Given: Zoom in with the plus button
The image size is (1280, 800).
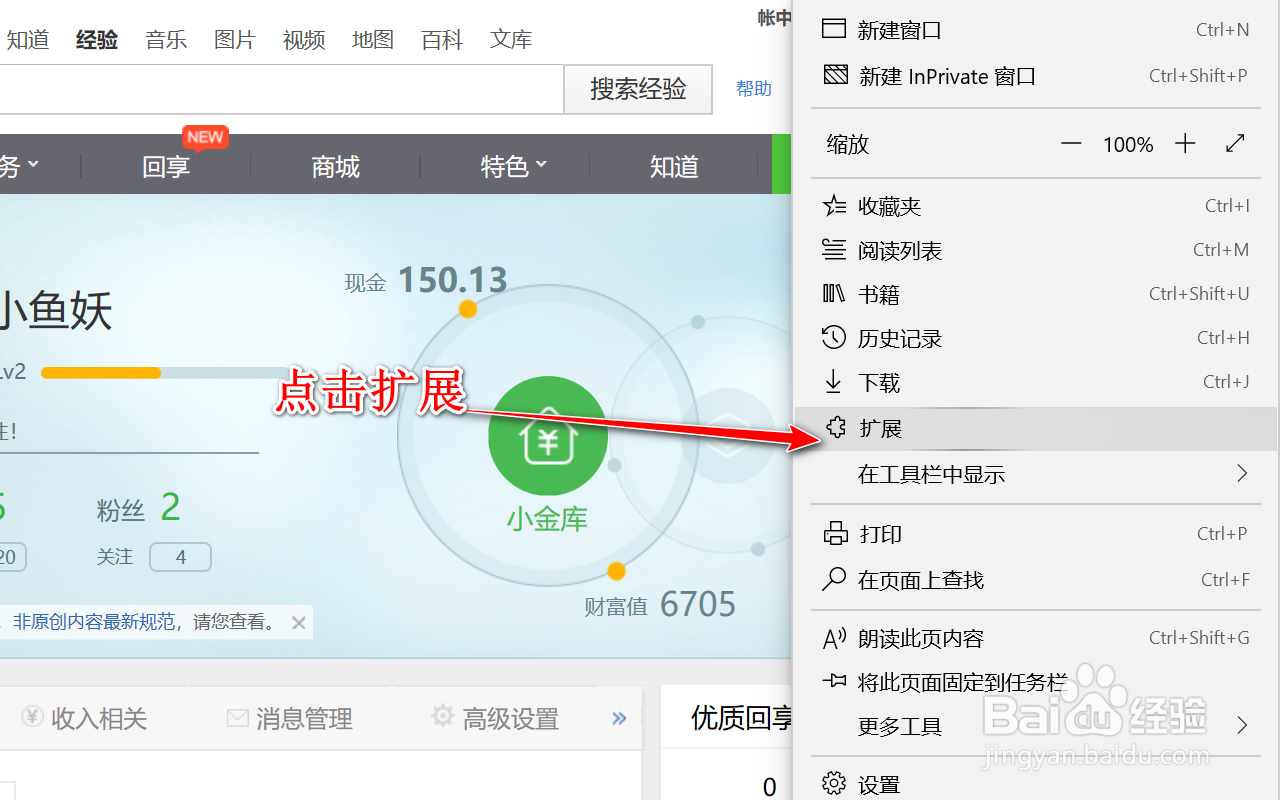Looking at the screenshot, I should point(1185,144).
